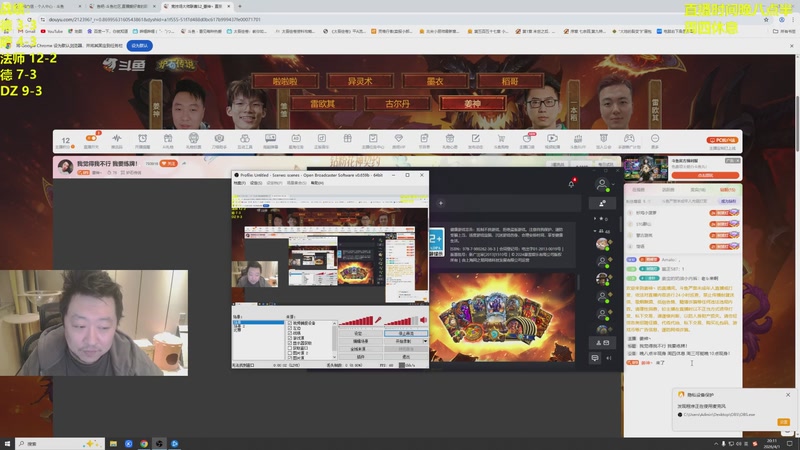
Task: Toggle the orange live broadcast switch
Action: coord(91,138)
